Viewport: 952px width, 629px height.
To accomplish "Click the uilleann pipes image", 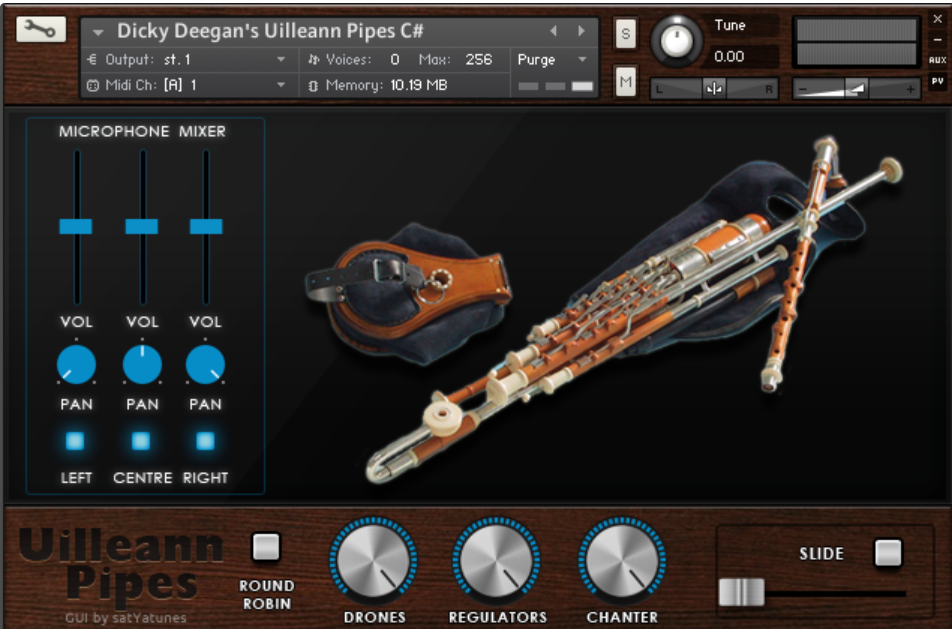I will pyautogui.click(x=634, y=310).
